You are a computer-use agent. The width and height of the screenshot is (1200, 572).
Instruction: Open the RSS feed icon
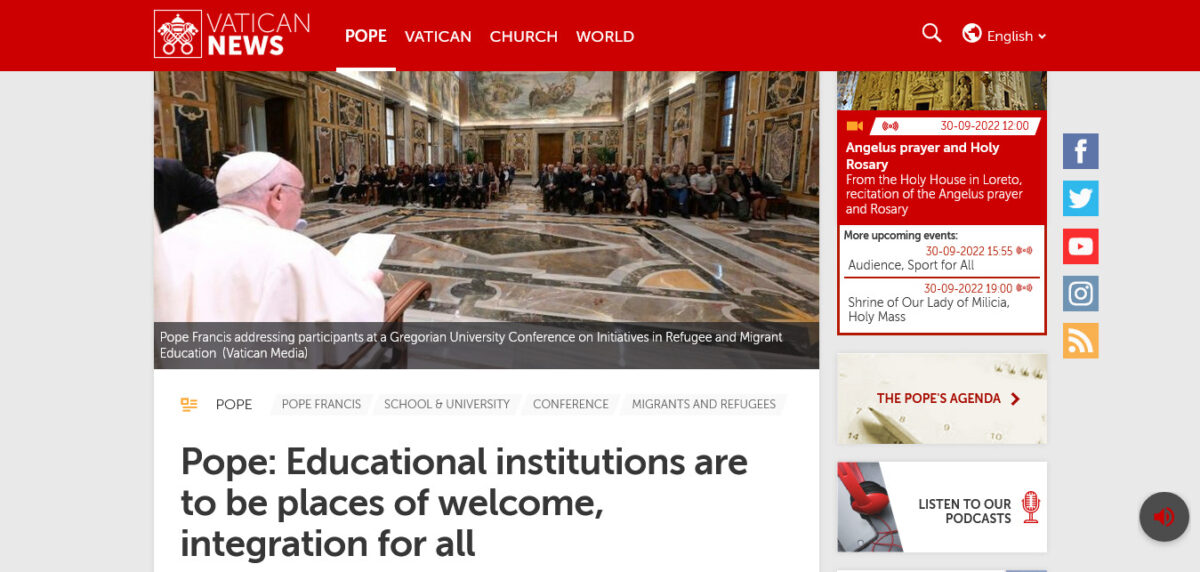tap(1080, 340)
